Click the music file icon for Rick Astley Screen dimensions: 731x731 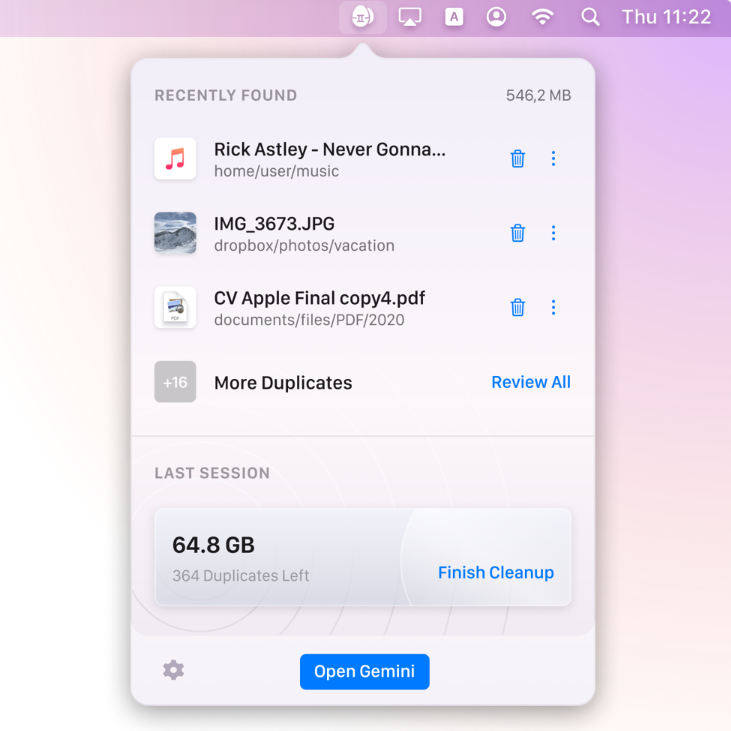point(175,159)
